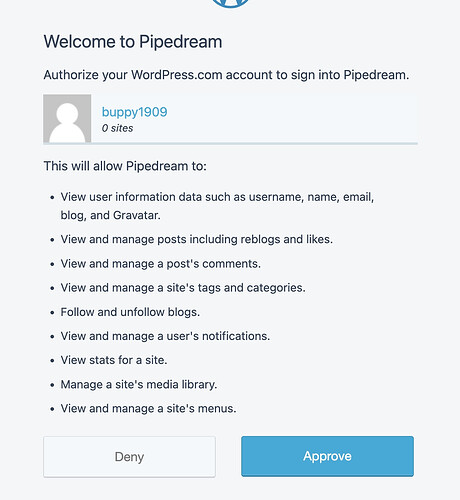460x500 pixels.
Task: Click the tags and categories permission item
Action: [x=183, y=288]
